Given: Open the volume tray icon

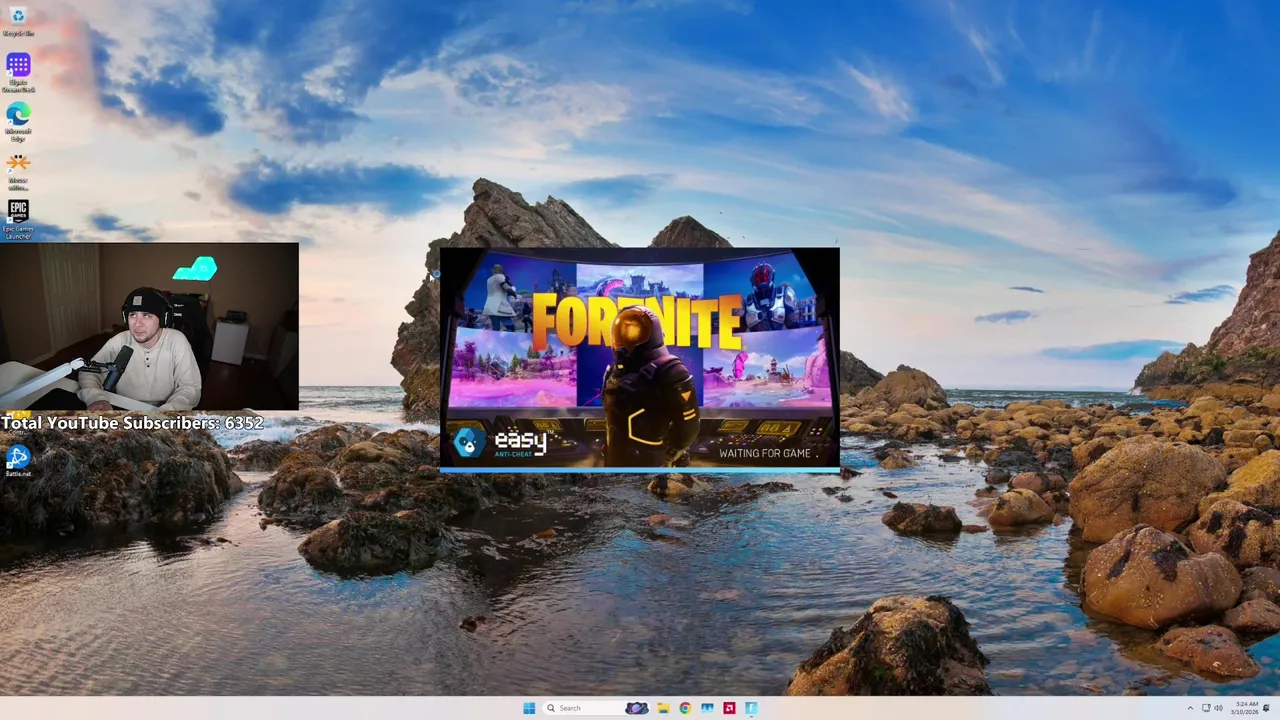Looking at the screenshot, I should (1218, 708).
